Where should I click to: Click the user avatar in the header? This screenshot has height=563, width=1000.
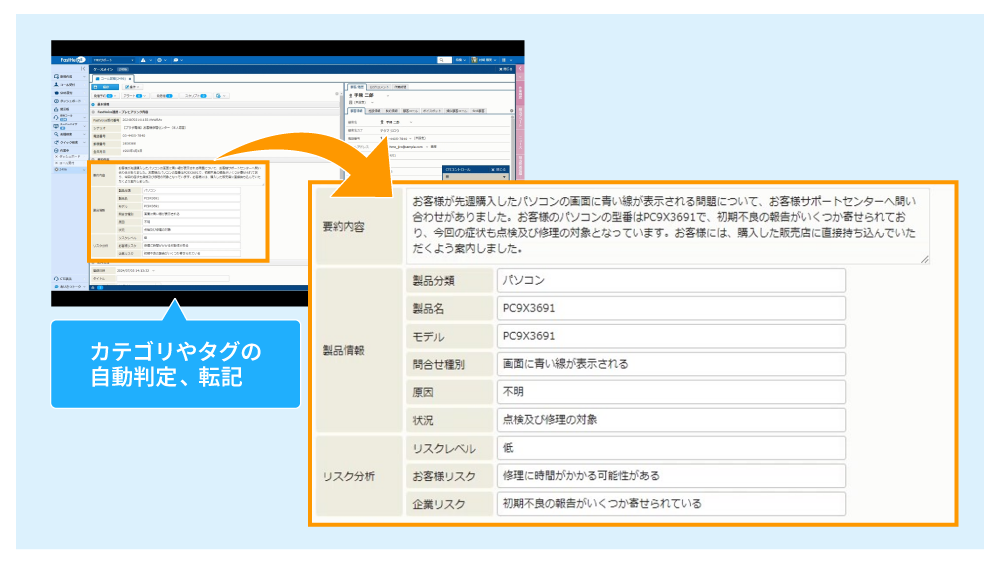coord(474,60)
